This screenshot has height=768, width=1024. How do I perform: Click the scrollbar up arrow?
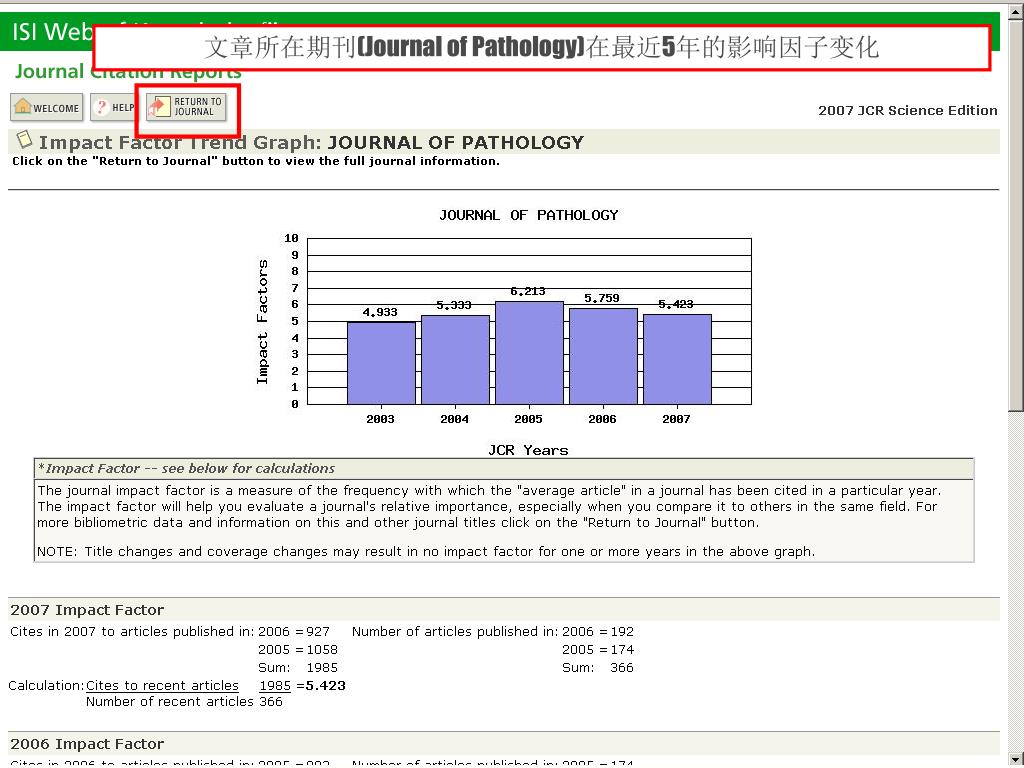tap(1016, 12)
